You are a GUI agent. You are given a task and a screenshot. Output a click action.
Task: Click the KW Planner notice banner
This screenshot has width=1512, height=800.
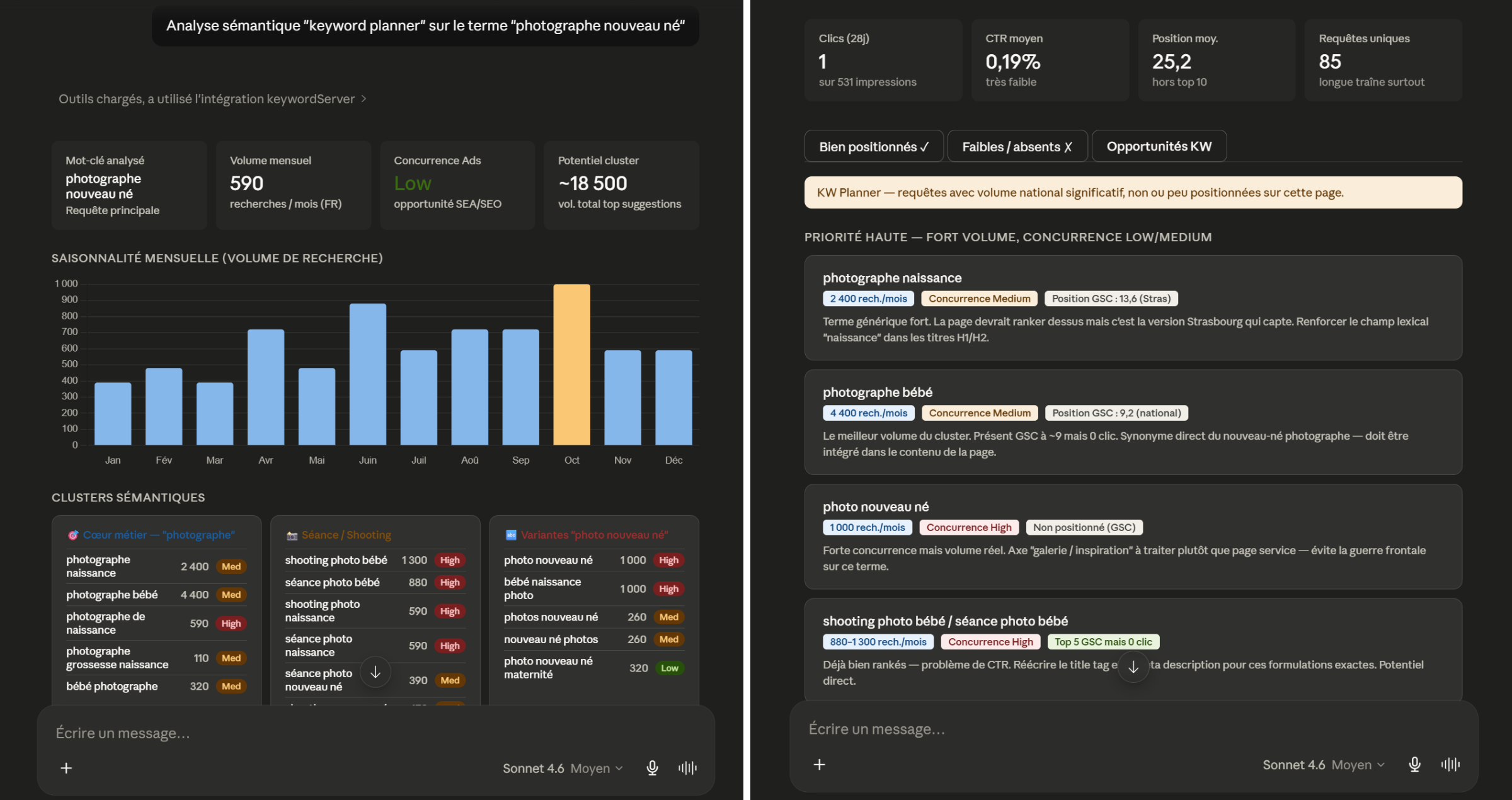pyautogui.click(x=1133, y=192)
